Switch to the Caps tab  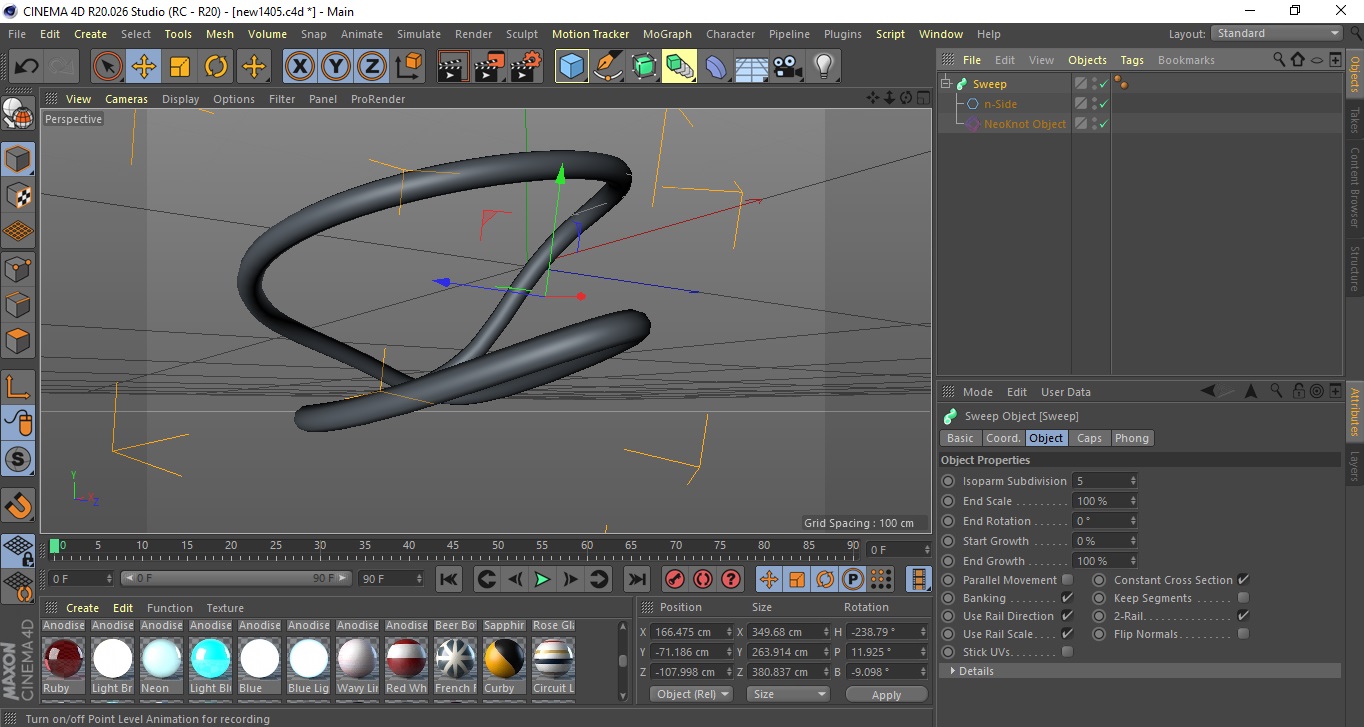tap(1089, 438)
